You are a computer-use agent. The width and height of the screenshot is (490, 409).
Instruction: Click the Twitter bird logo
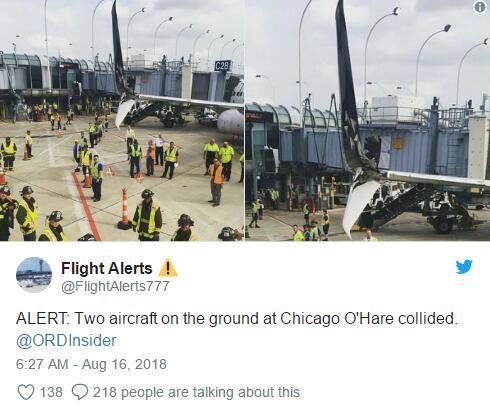464,267
